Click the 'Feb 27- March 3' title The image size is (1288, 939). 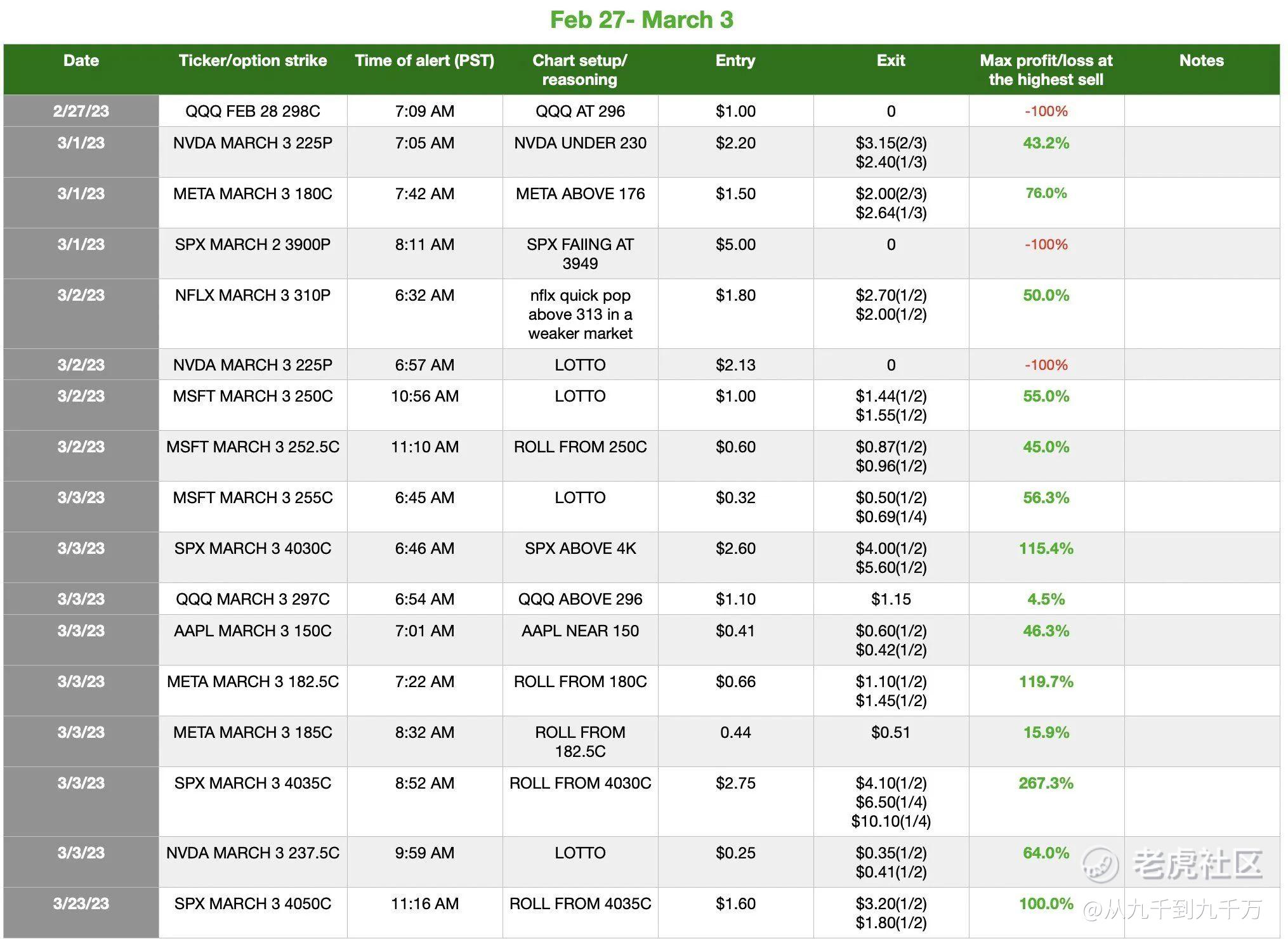[641, 20]
